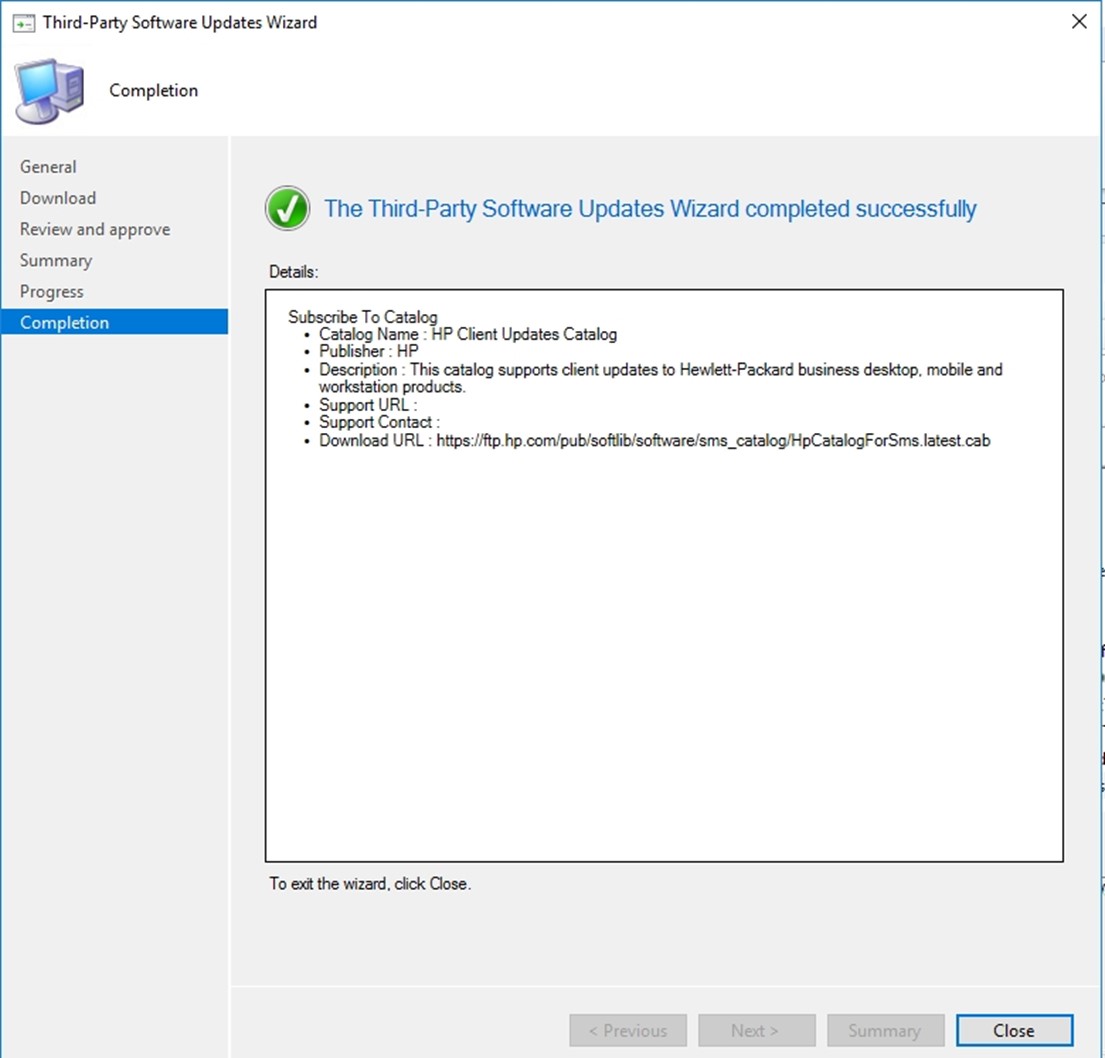
Task: Close the wizard window with the X
Action: click(1079, 22)
